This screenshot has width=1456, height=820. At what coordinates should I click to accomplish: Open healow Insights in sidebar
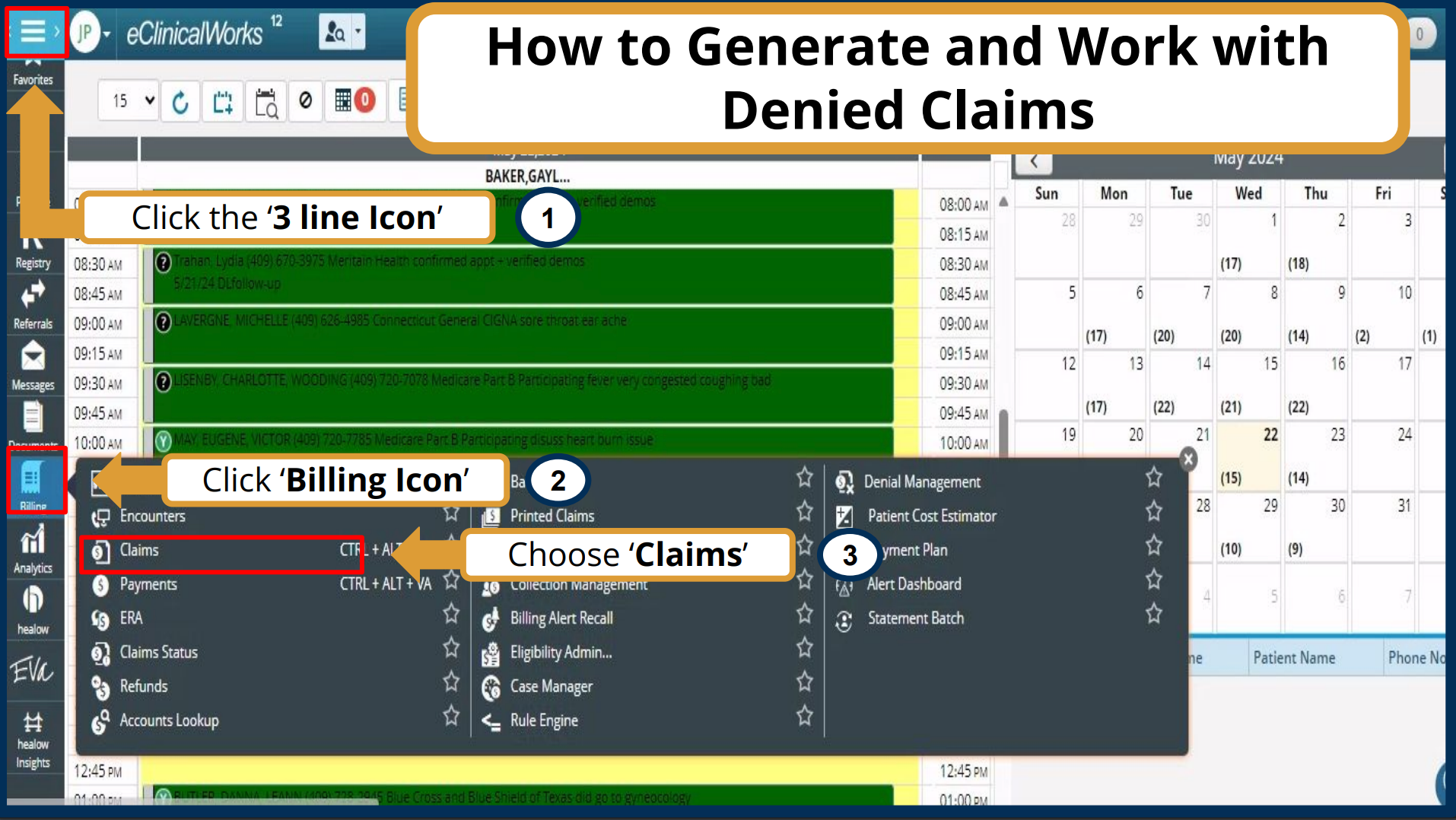point(33,740)
